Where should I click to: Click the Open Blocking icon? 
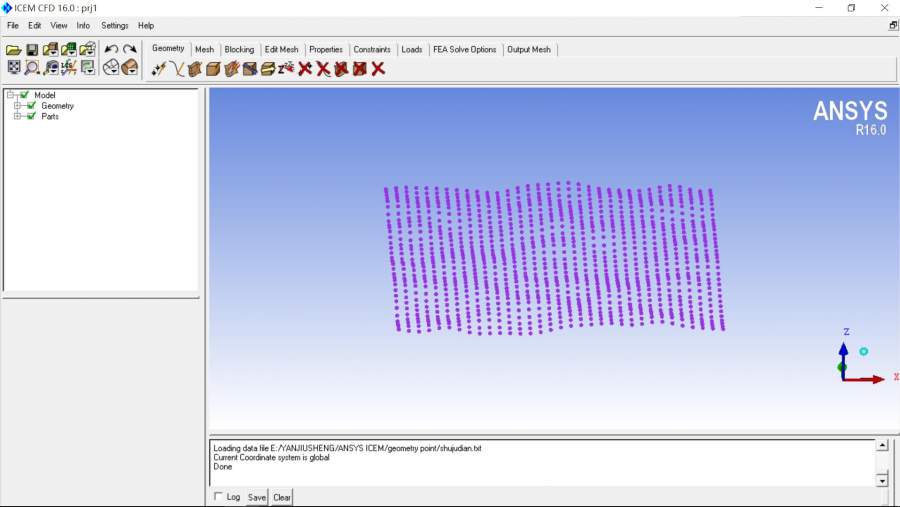(87, 51)
